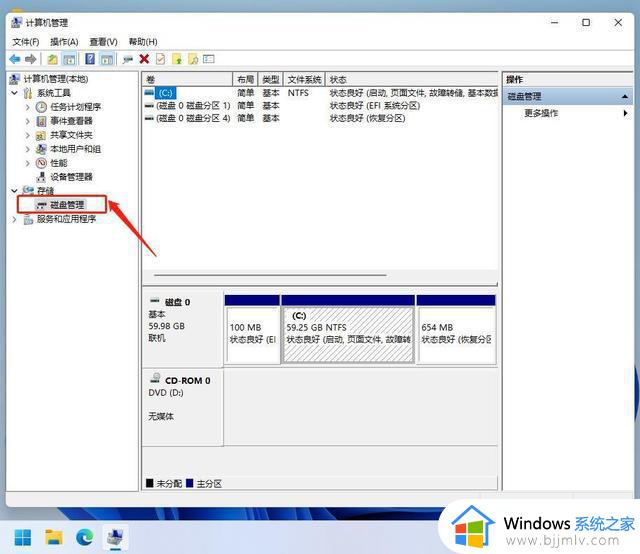The height and width of the screenshot is (554, 640).
Task: Click the 状态 column header
Action: click(x=412, y=79)
